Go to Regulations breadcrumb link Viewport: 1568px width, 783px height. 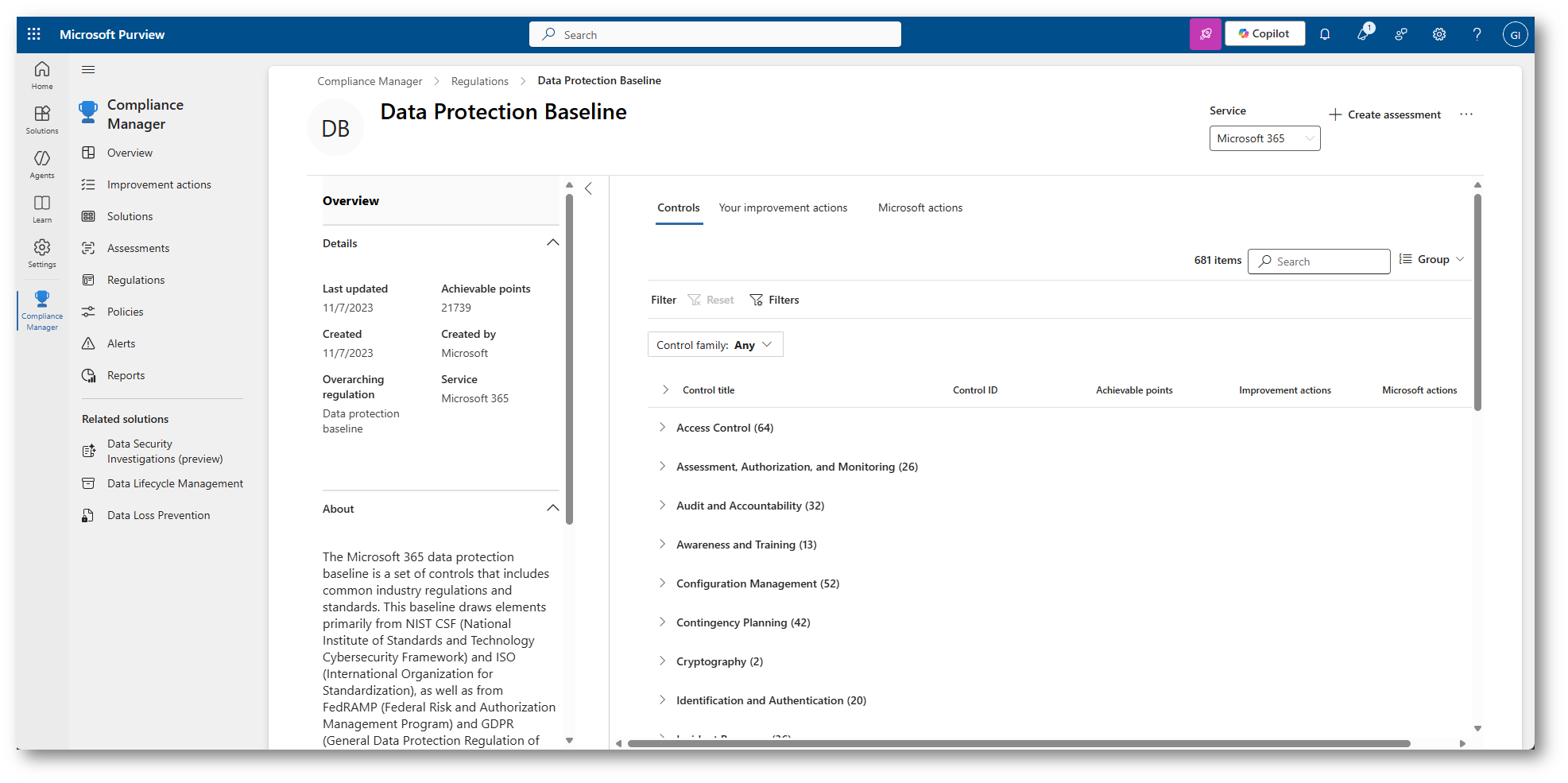pyautogui.click(x=480, y=81)
